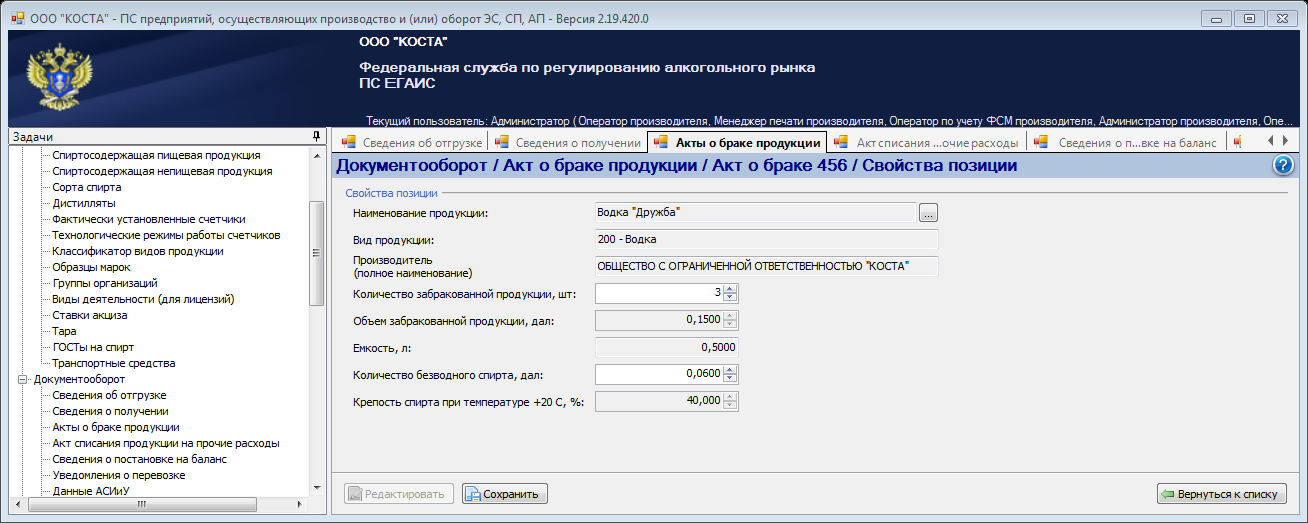Image resolution: width=1308 pixels, height=523 pixels.
Task: Open Ставки акциза tree item
Action: [x=90, y=316]
